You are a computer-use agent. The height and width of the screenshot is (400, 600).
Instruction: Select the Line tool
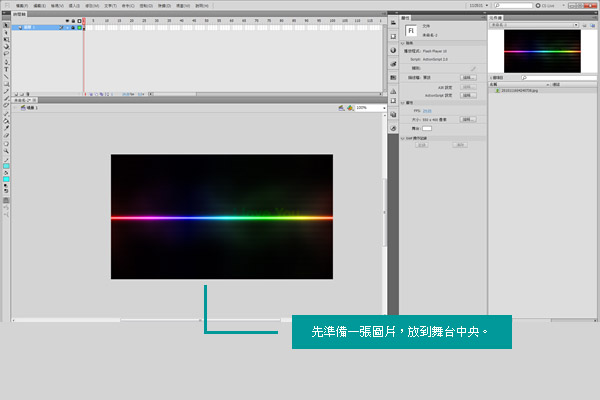(6, 77)
